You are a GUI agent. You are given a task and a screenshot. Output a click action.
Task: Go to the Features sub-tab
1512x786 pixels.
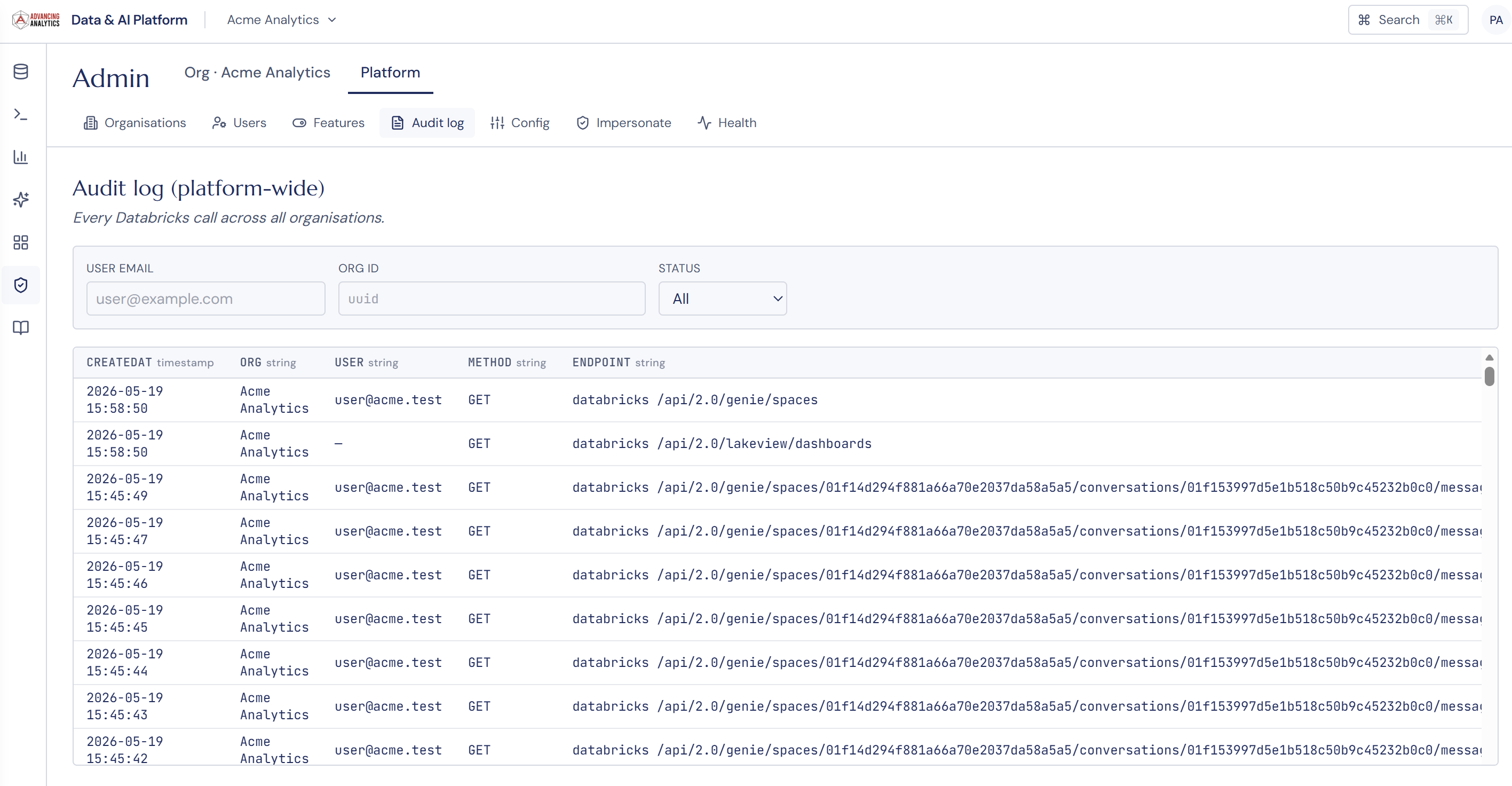[328, 123]
